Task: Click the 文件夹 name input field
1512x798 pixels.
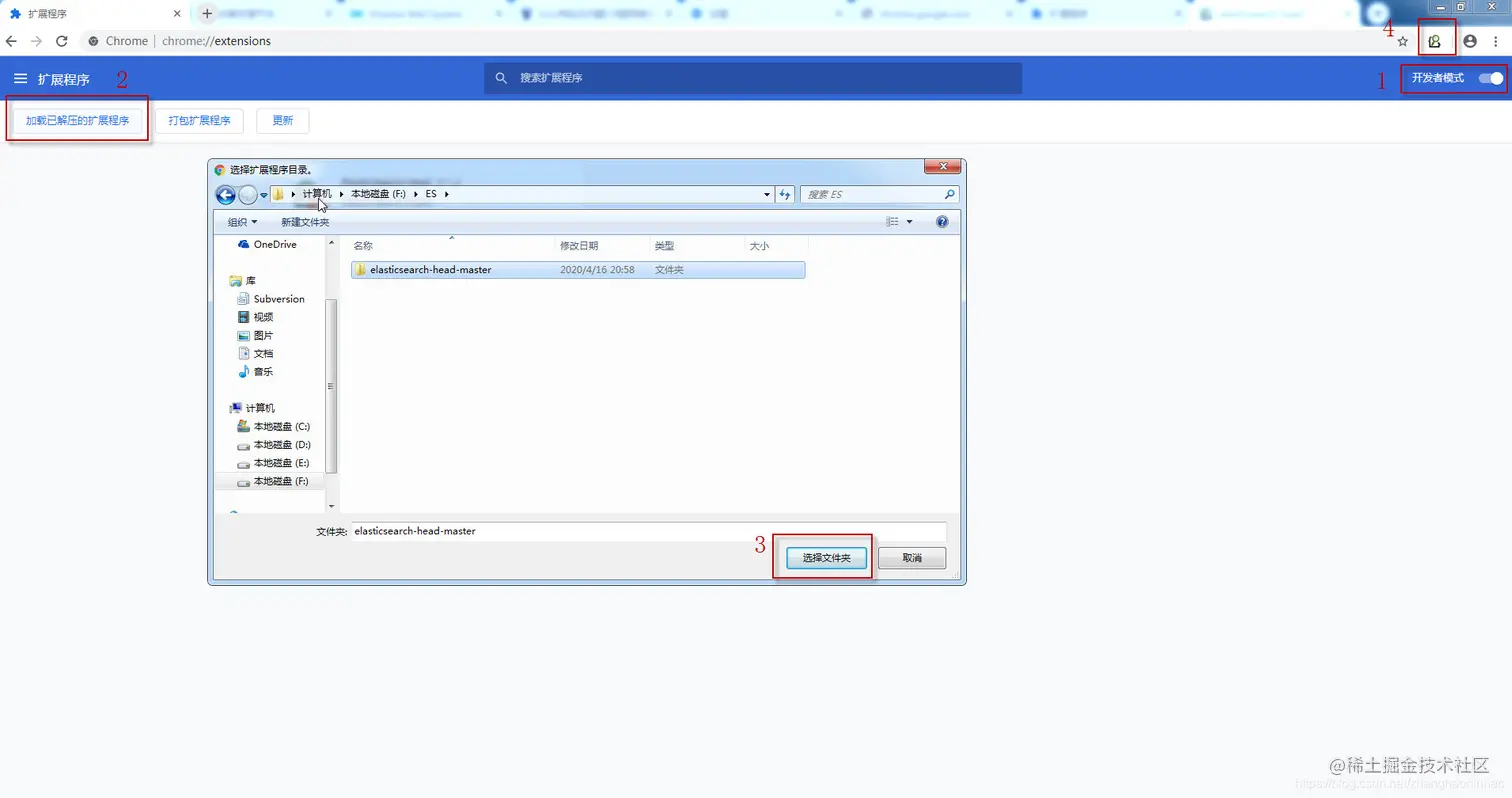Action: (x=648, y=531)
